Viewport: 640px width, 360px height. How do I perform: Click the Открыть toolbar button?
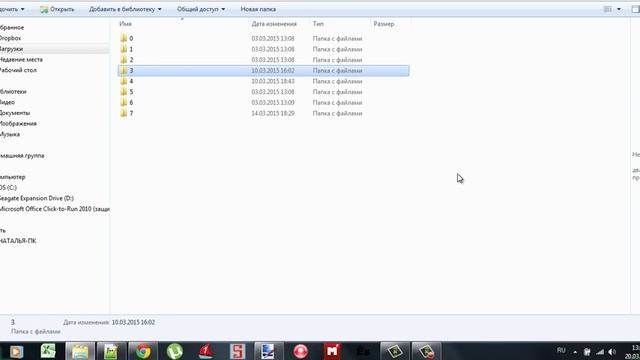click(57, 9)
